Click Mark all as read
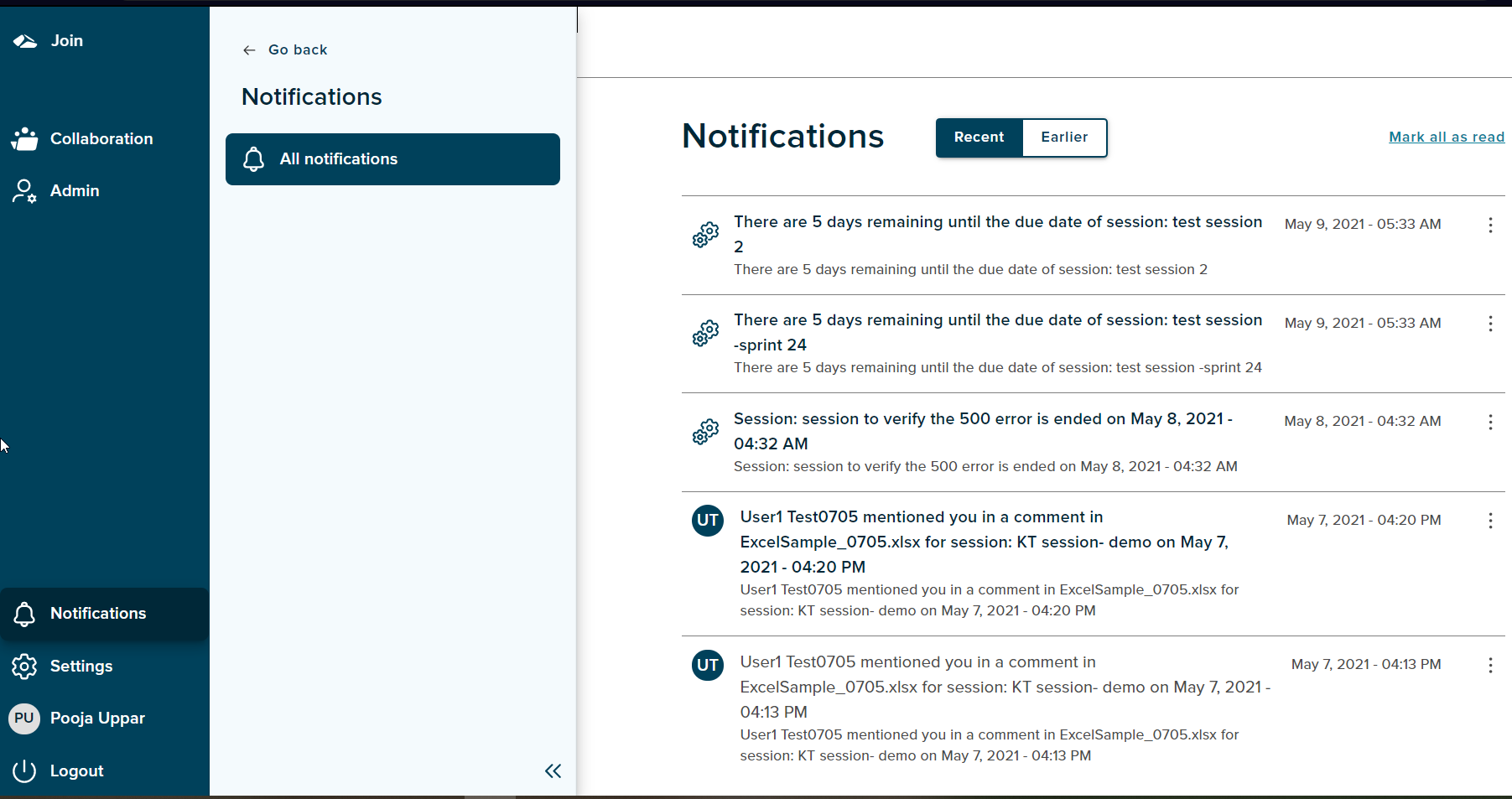The height and width of the screenshot is (799, 1512). 1446,137
